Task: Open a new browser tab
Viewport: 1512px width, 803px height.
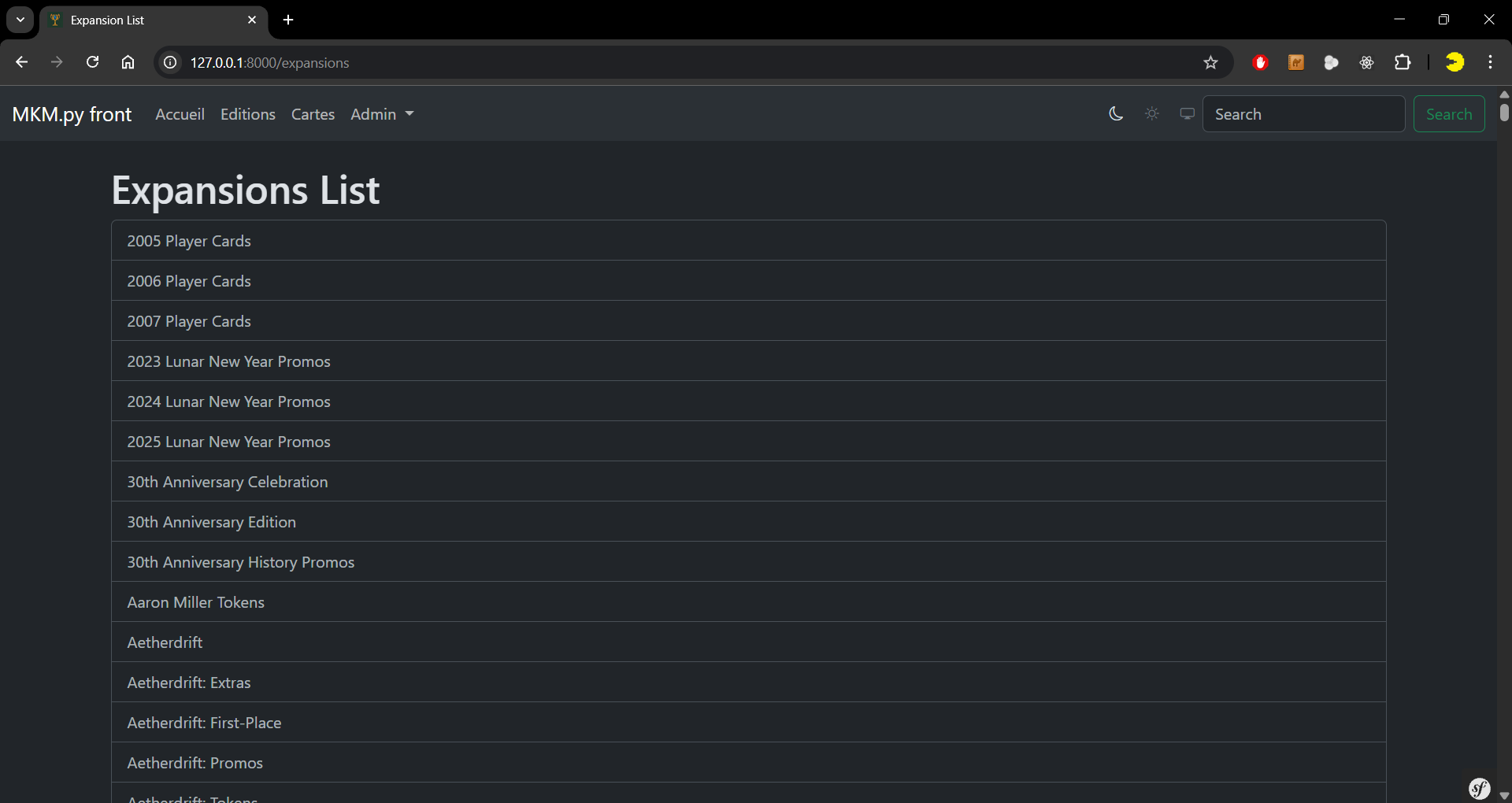Action: click(x=288, y=20)
